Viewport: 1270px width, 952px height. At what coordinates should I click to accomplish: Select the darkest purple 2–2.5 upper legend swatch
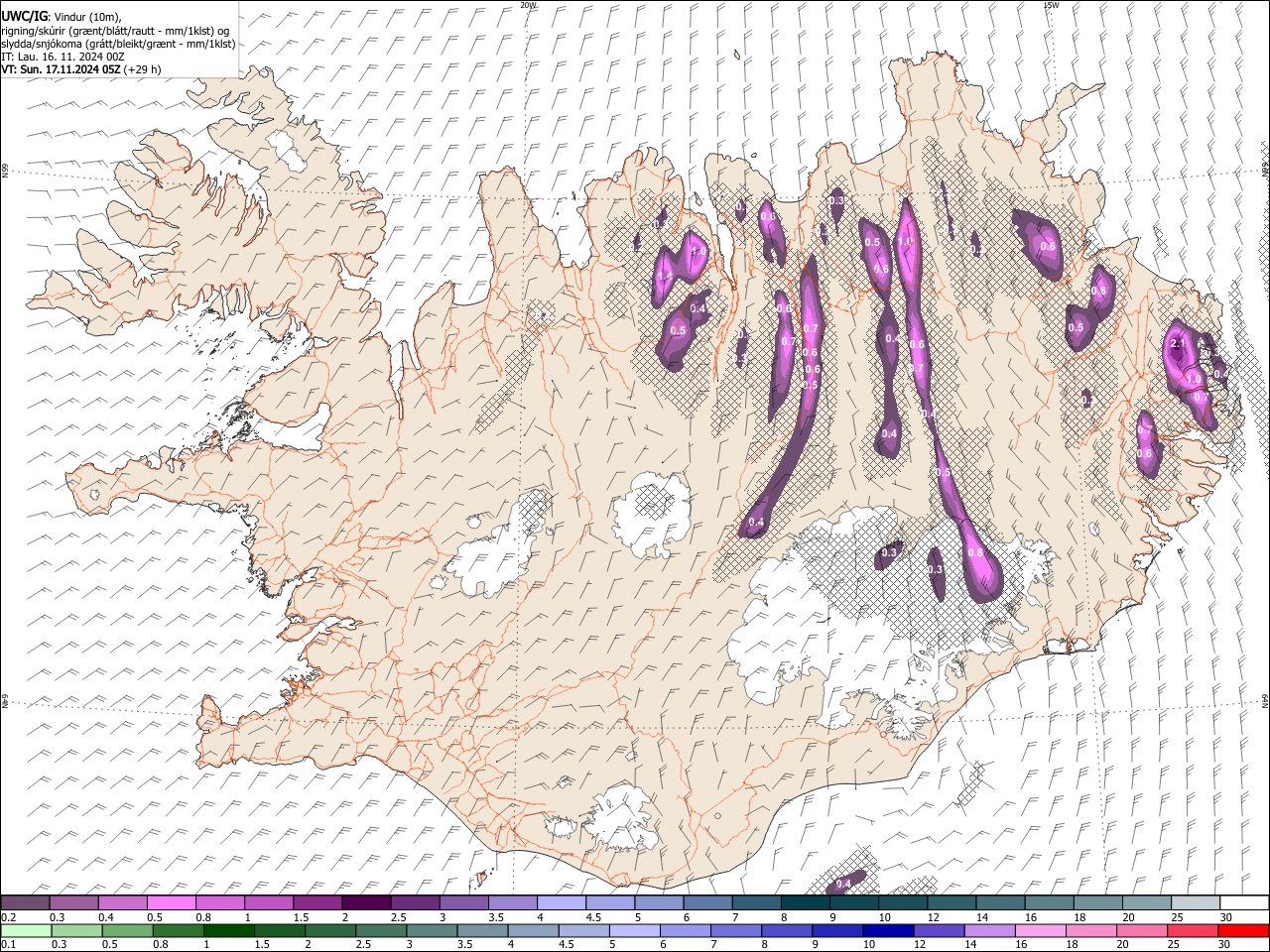tap(366, 903)
